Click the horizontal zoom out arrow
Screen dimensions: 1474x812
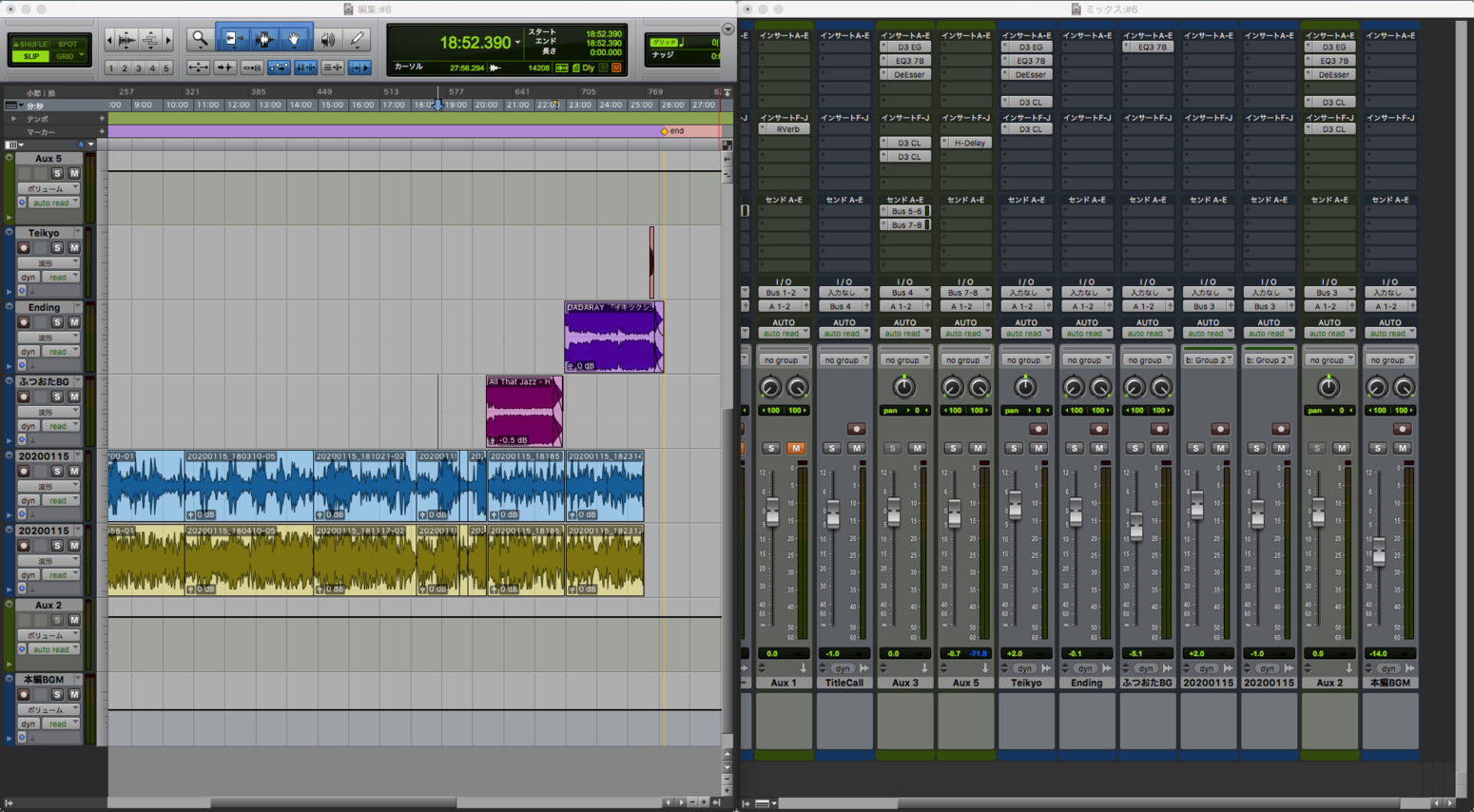[x=109, y=40]
